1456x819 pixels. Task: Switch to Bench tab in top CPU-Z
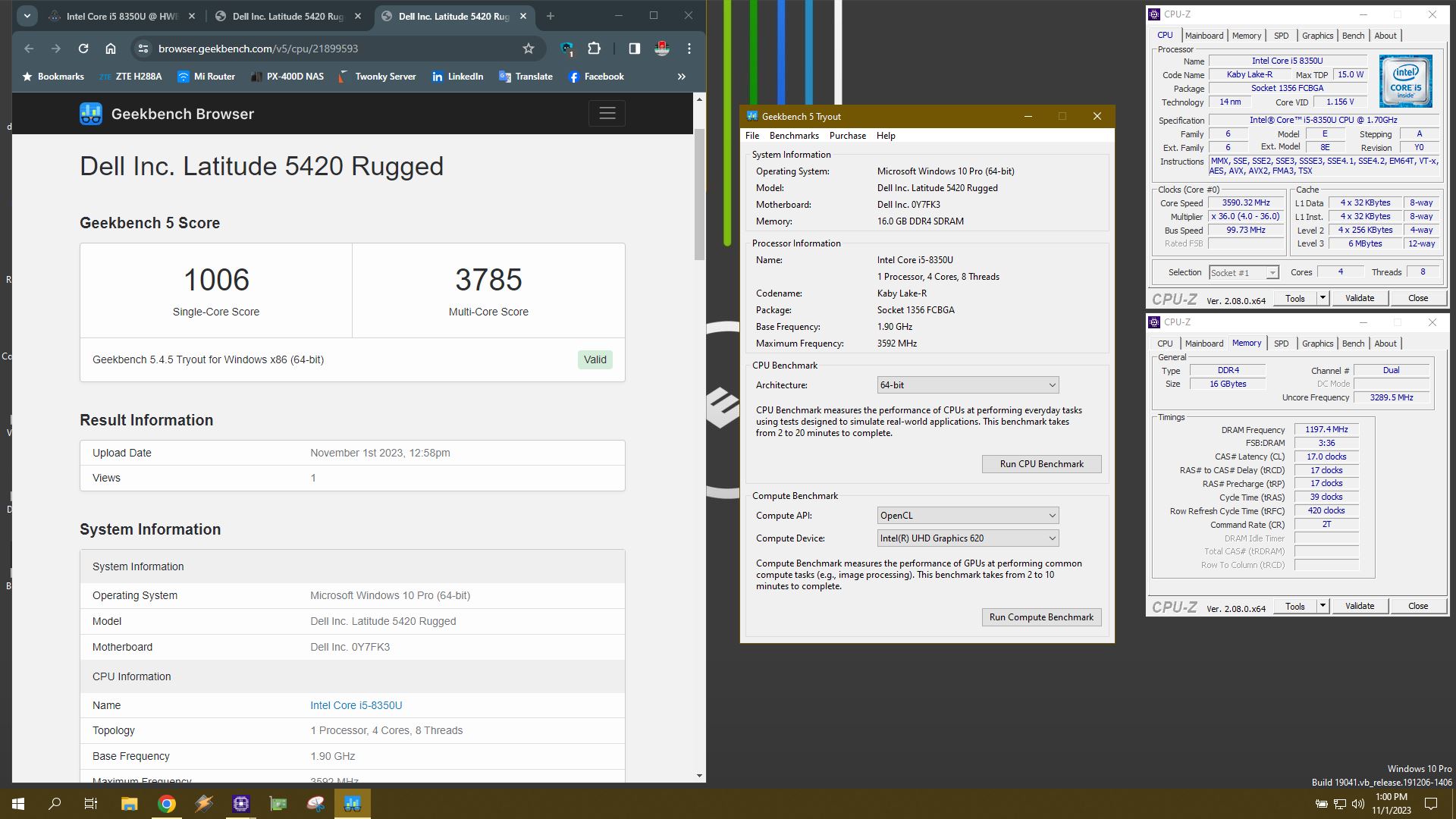point(1353,36)
